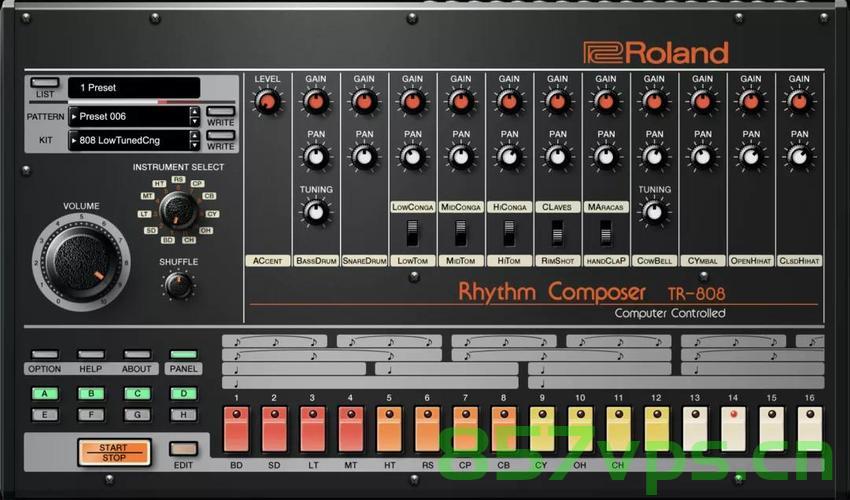The image size is (850, 500).
Task: Toggle step 1 BD button
Action: pos(236,429)
